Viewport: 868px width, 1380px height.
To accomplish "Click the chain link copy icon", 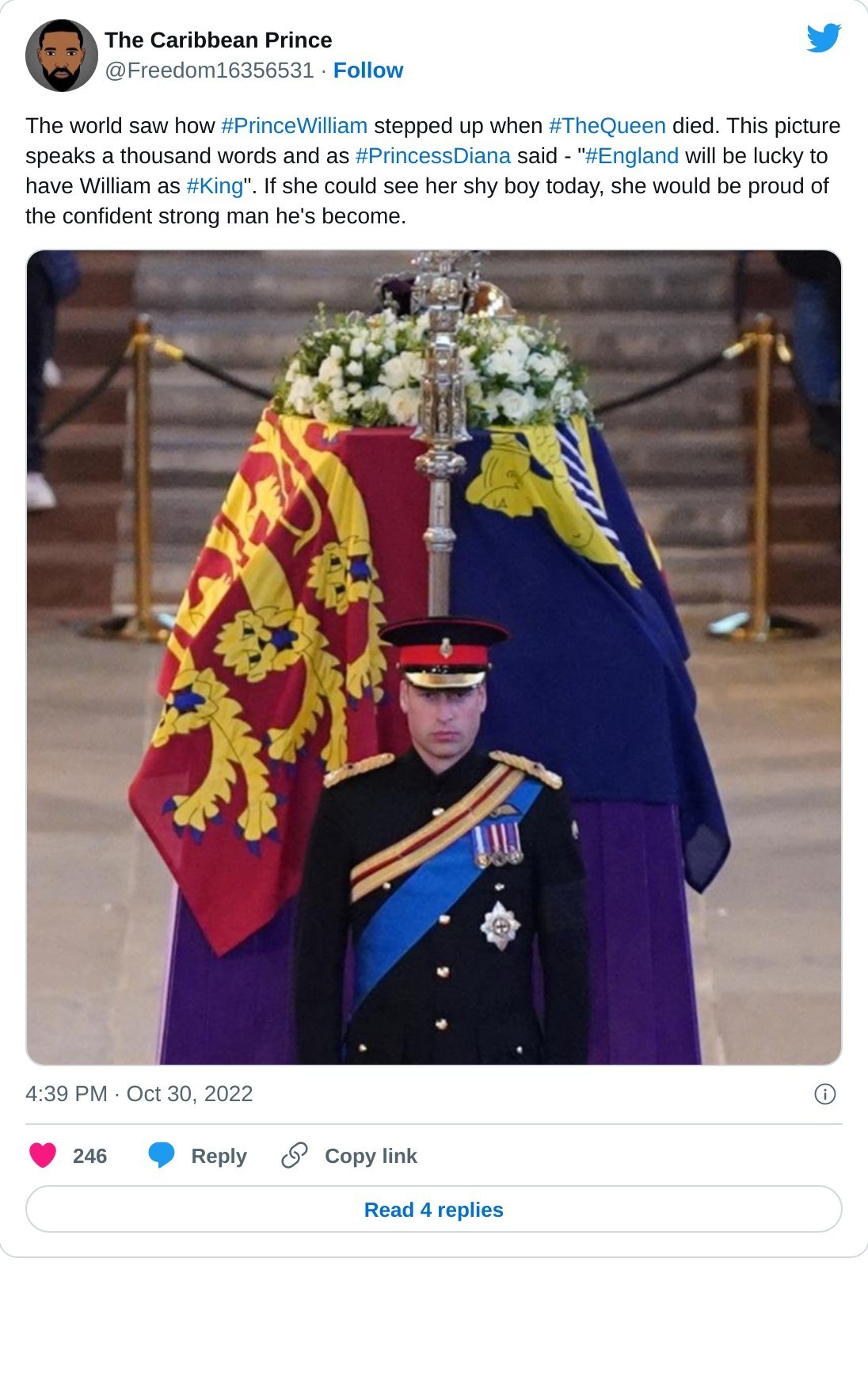I will pyautogui.click(x=295, y=1156).
